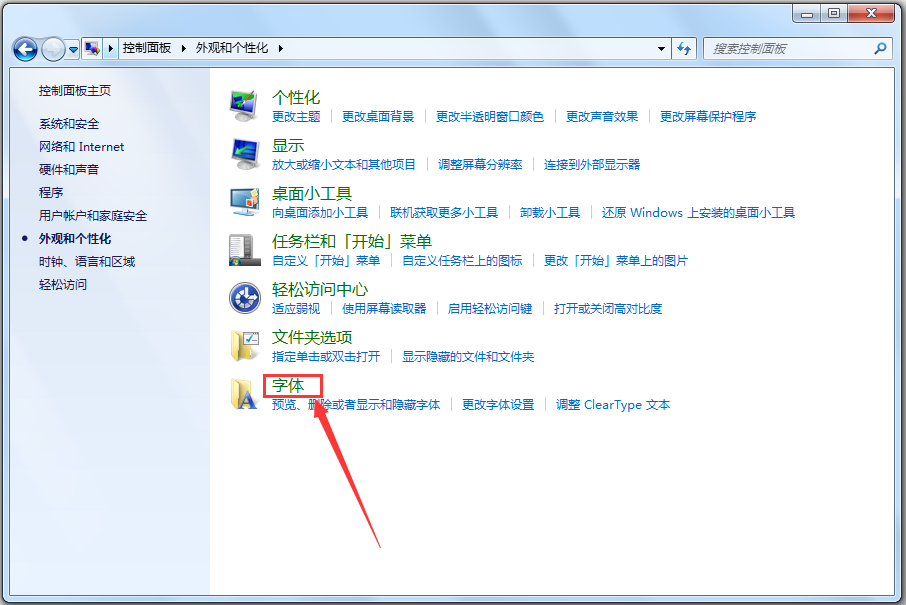Image resolution: width=906 pixels, height=605 pixels.
Task: Click the 文件夹选项 folder icon
Action: coord(245,346)
